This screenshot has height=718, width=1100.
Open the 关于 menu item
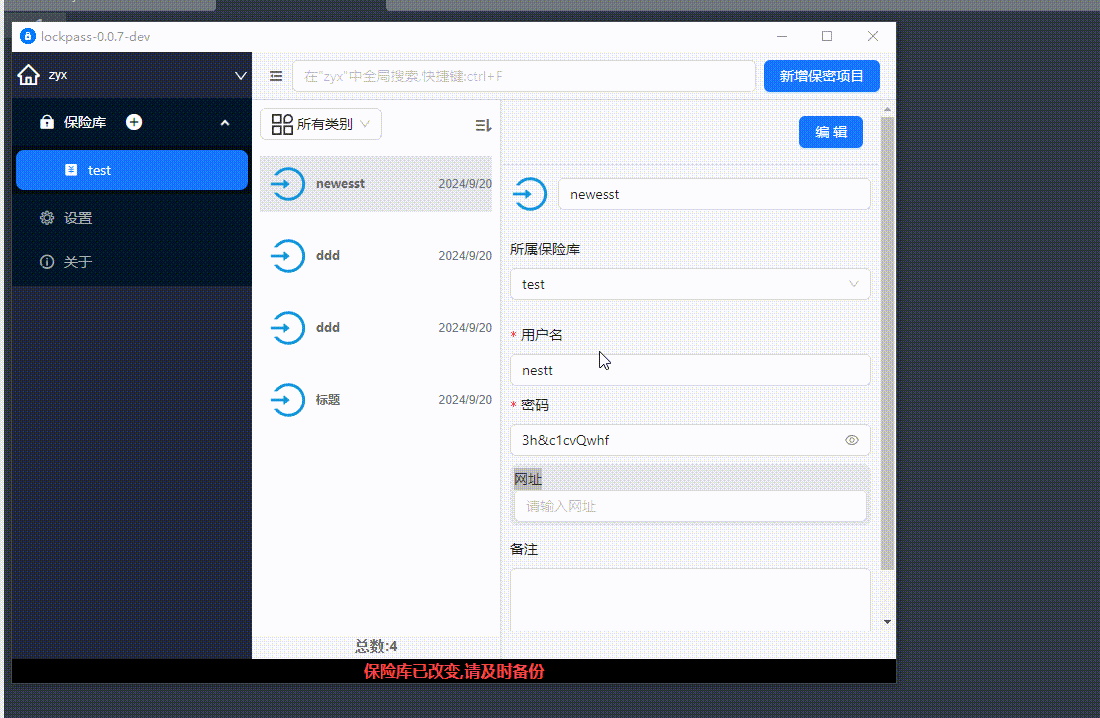[78, 262]
